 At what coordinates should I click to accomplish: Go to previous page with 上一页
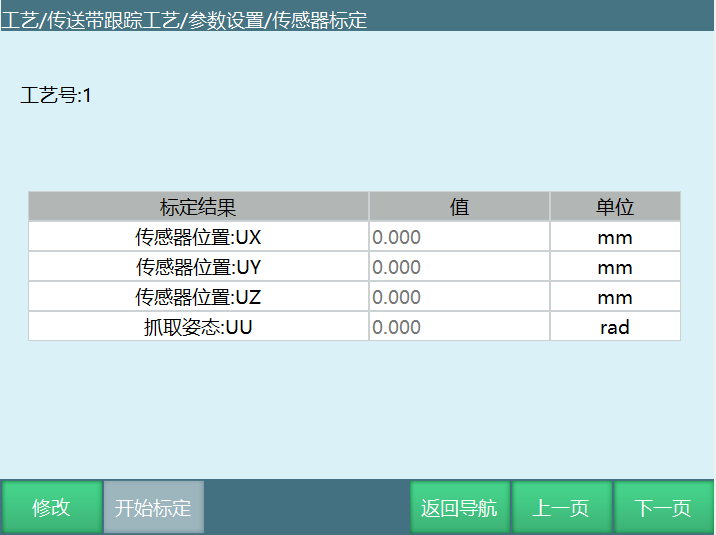561,507
